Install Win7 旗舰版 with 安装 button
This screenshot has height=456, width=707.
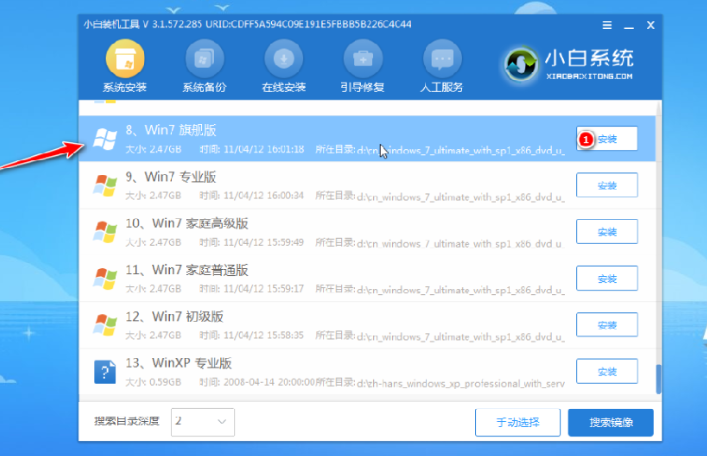[x=607, y=138]
